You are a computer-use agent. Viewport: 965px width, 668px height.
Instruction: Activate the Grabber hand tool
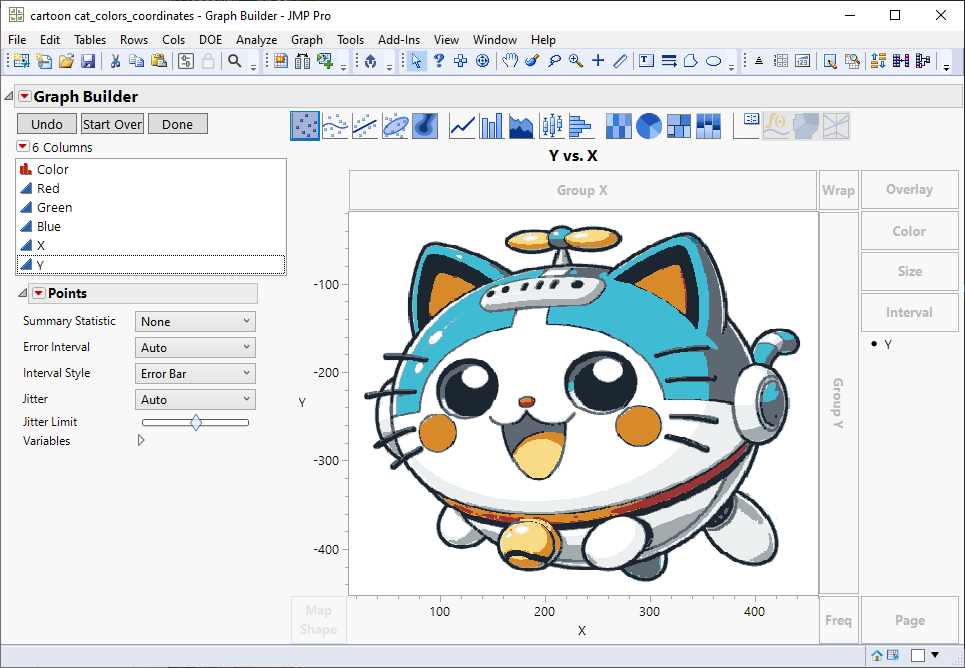click(509, 61)
